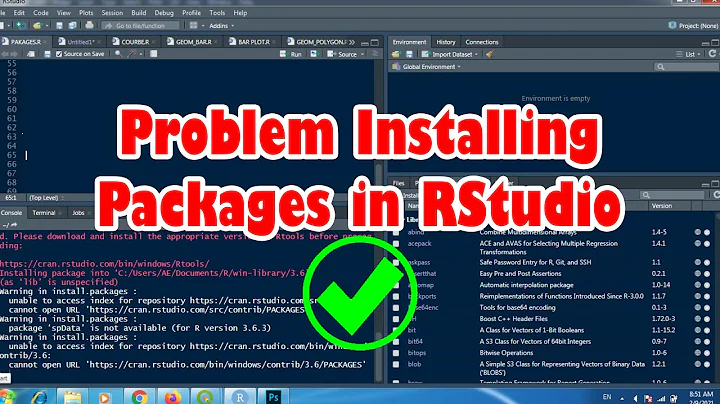Image resolution: width=720 pixels, height=404 pixels.
Task: Print the current file
Action: coord(89,26)
